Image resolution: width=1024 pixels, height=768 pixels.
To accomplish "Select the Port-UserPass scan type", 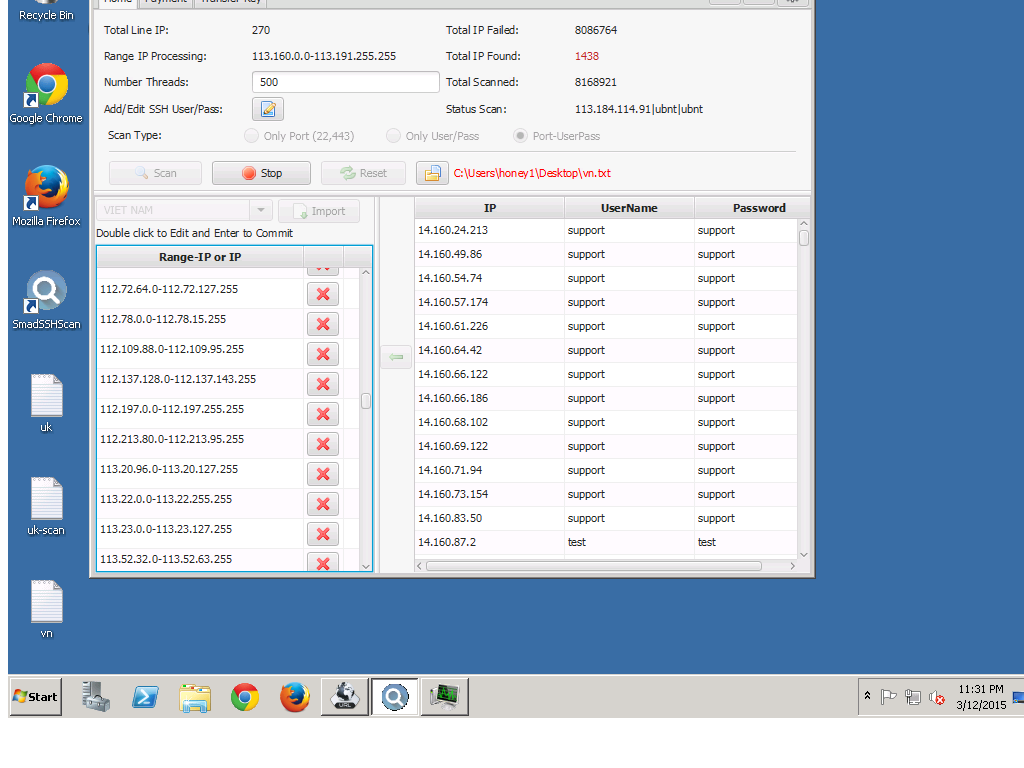I will pyautogui.click(x=521, y=136).
